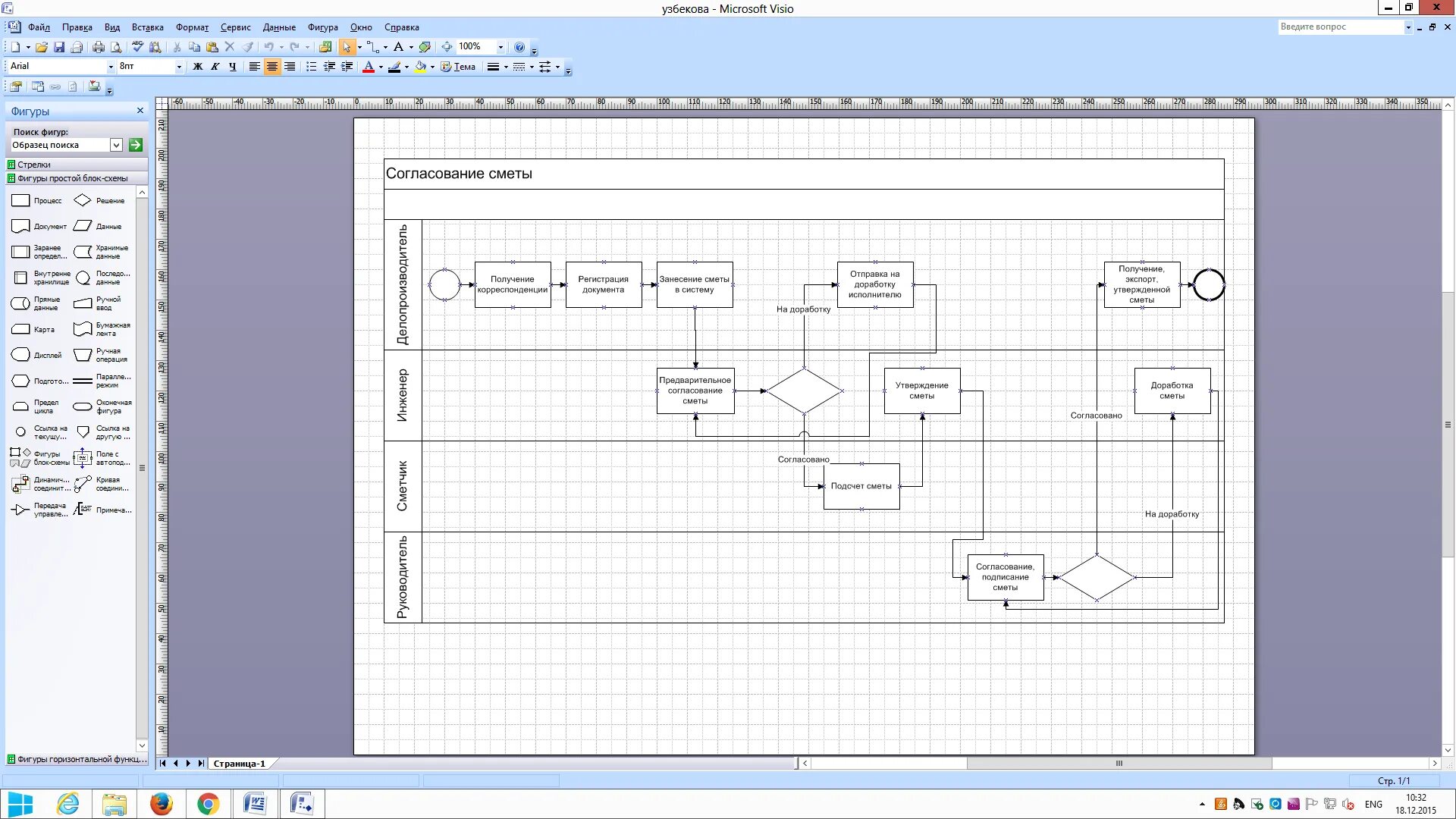This screenshot has width=1456, height=819.
Task: Expand the Образец поиска dropdown
Action: click(116, 145)
